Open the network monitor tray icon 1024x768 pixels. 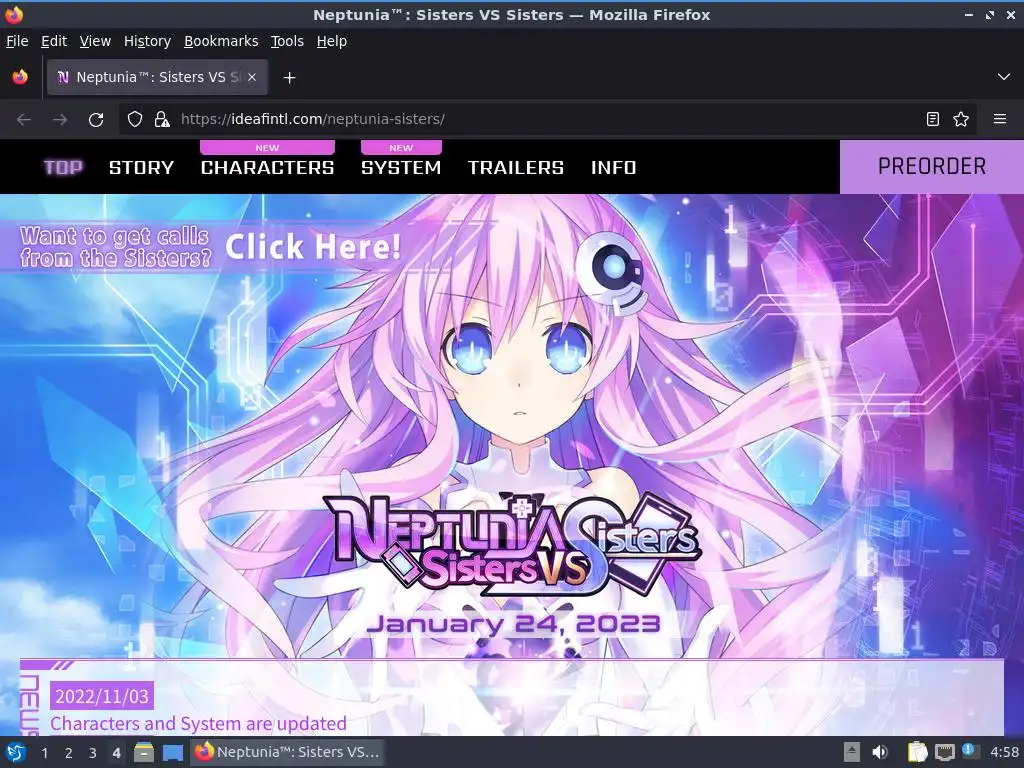(x=944, y=752)
